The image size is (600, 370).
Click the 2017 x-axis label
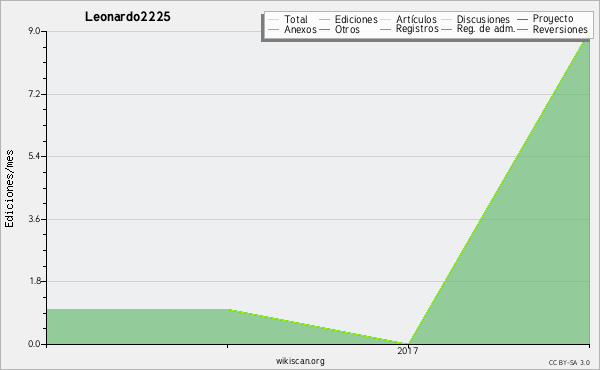(408, 351)
